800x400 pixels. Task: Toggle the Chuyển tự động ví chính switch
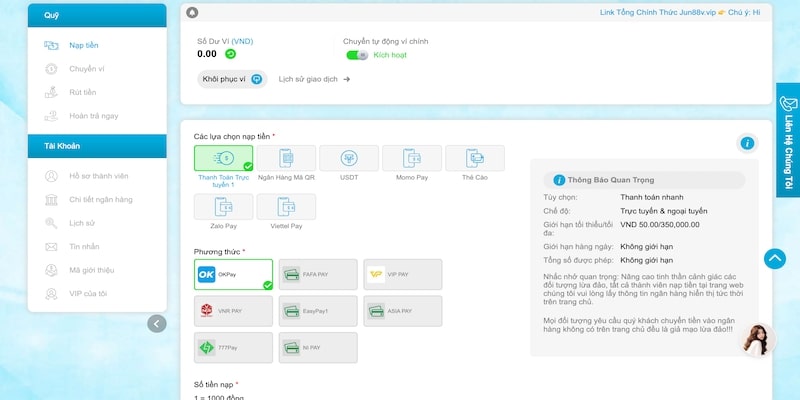point(357,55)
